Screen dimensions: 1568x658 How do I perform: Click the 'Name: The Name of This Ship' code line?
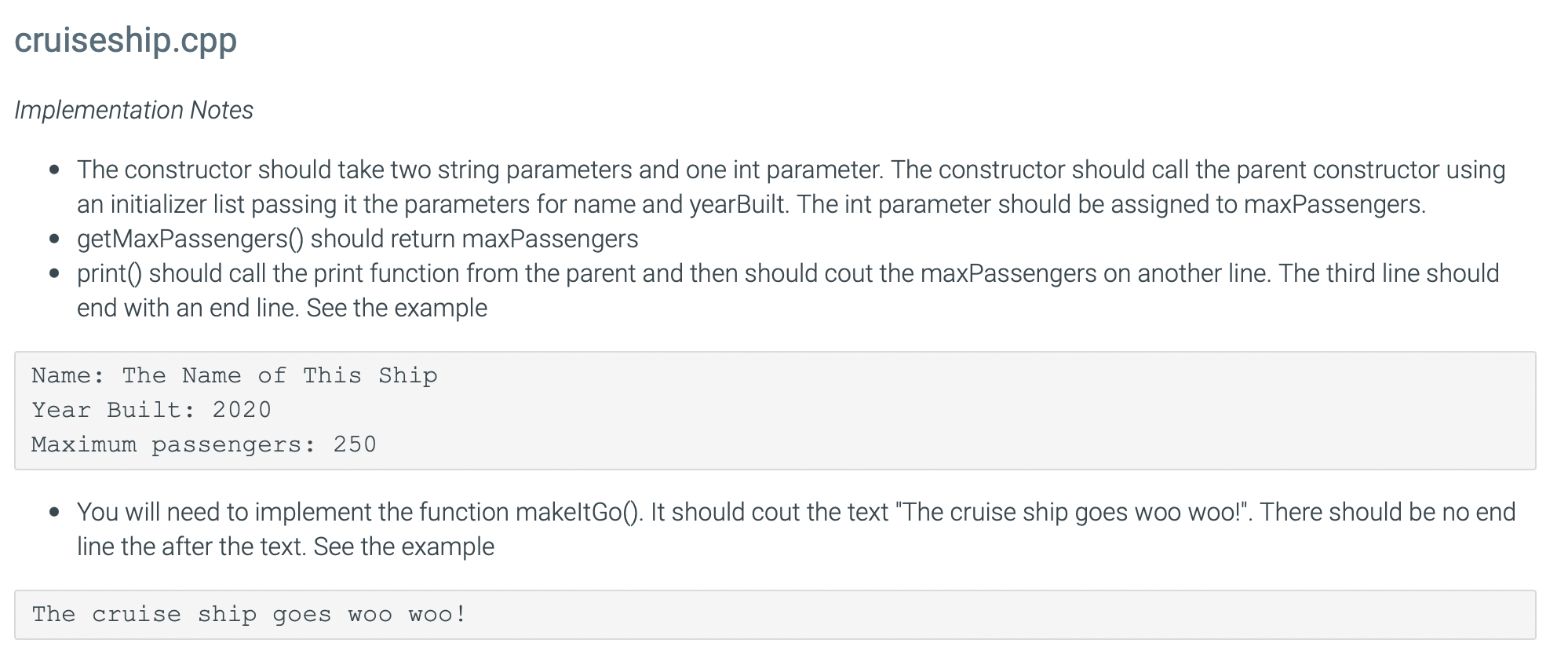tap(235, 375)
